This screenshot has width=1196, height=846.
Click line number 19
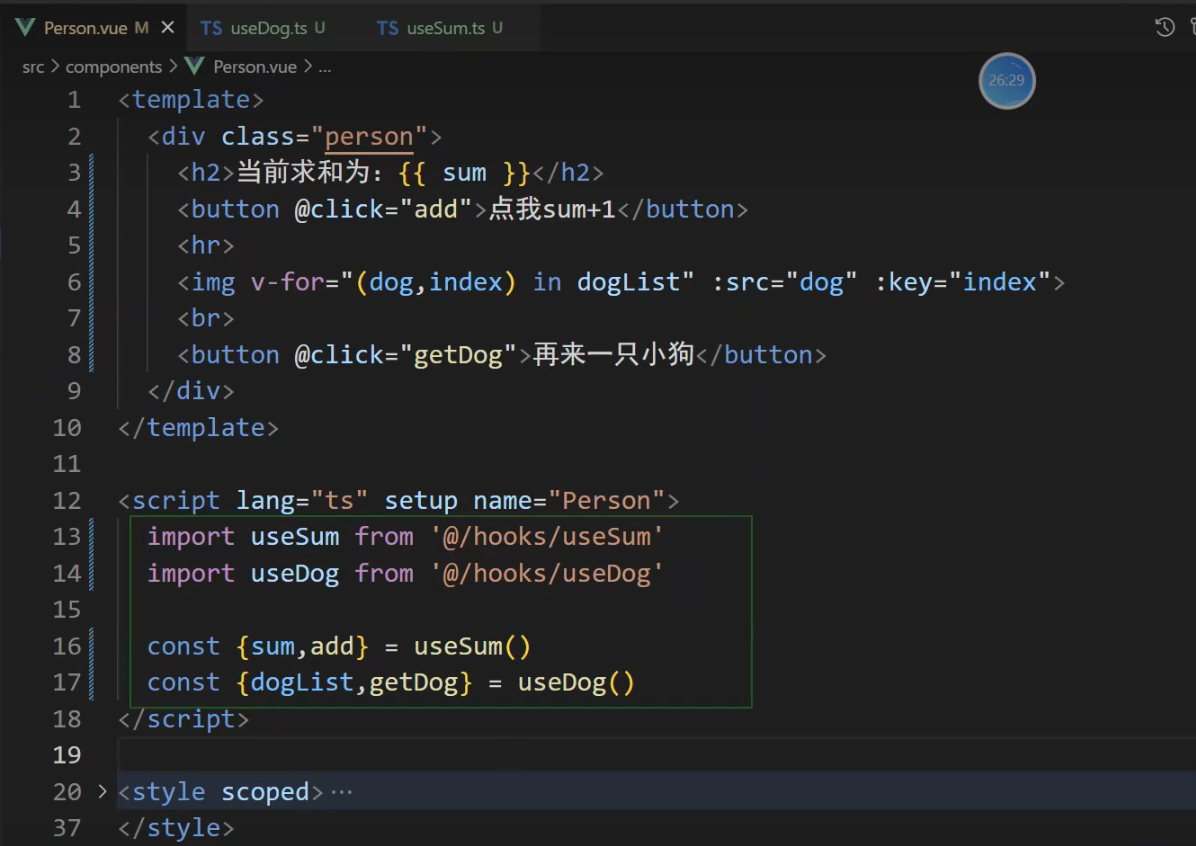pos(67,755)
